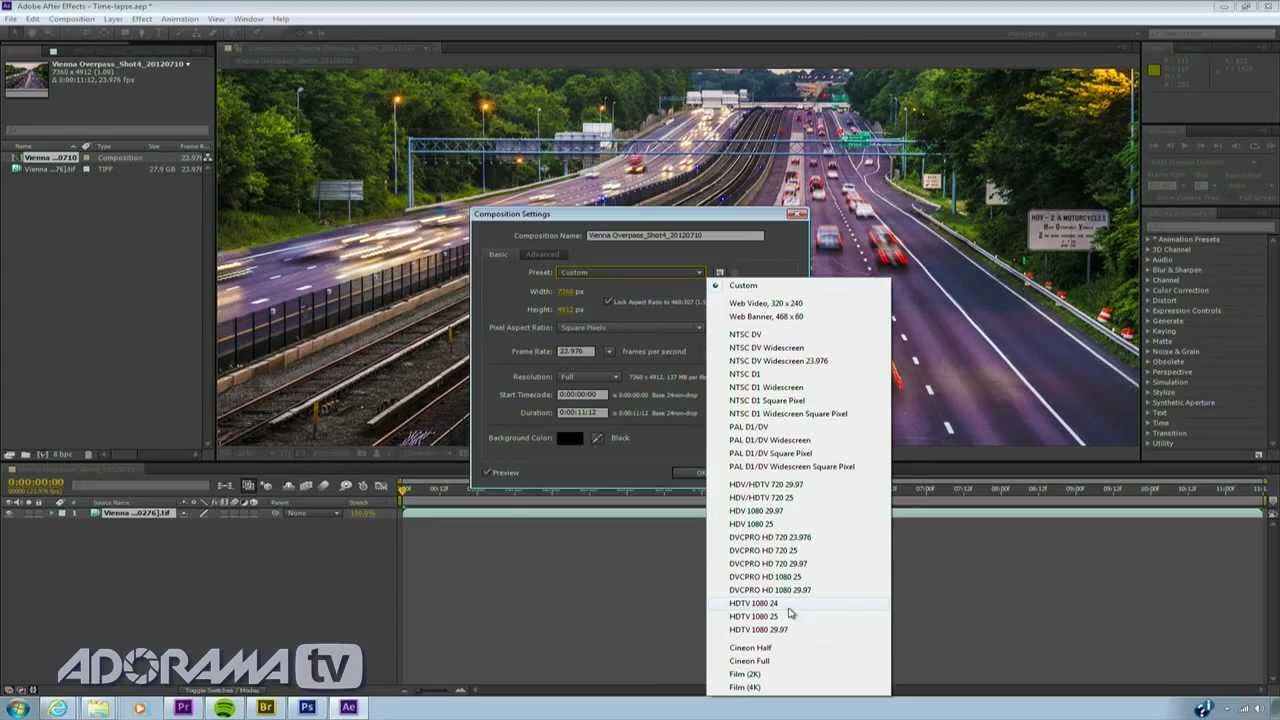Viewport: 1280px width, 720px height.
Task: Toggle the Lock Aspect Ratio checkbox
Action: coord(608,301)
